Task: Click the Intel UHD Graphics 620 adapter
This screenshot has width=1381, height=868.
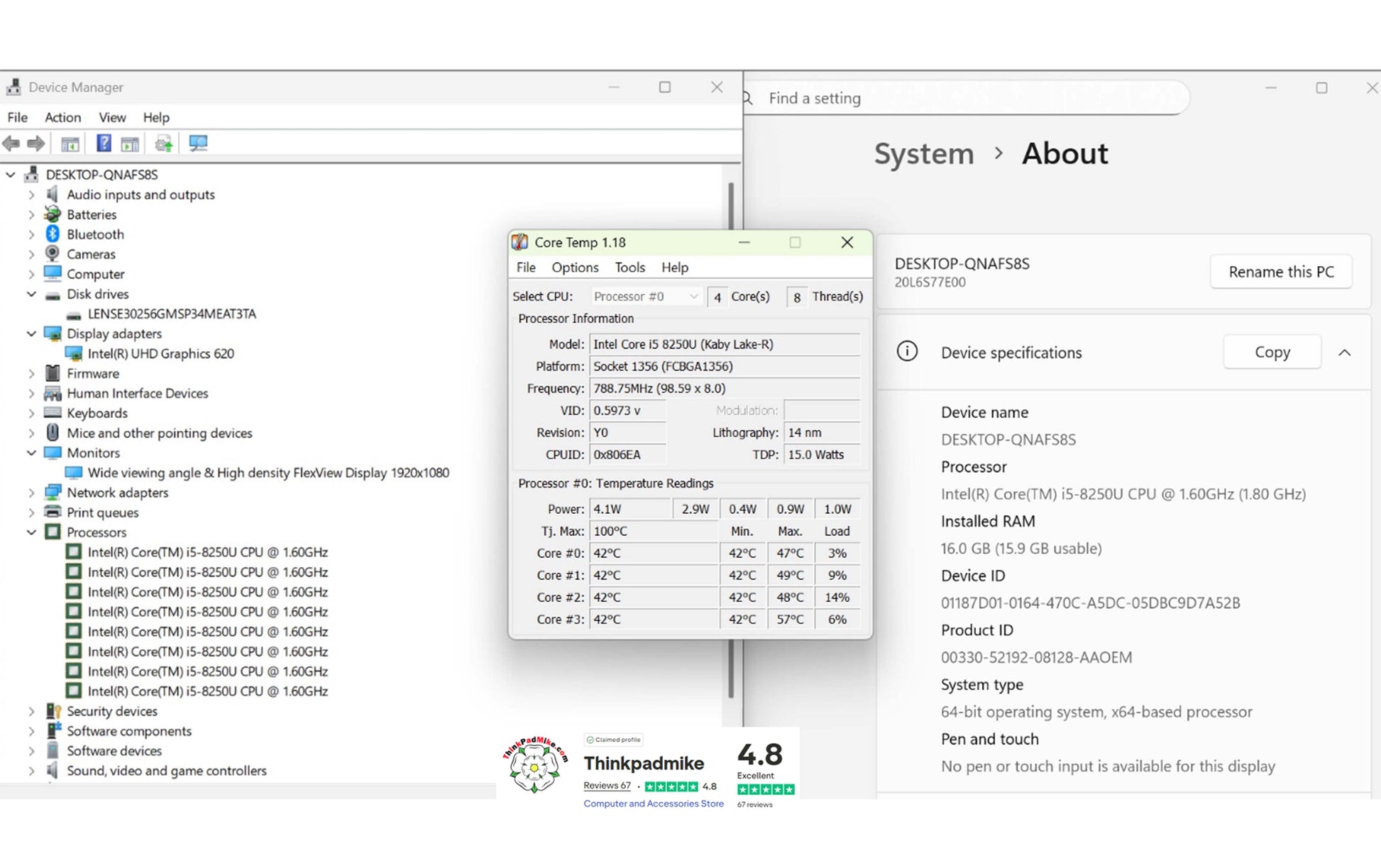Action: tap(160, 353)
